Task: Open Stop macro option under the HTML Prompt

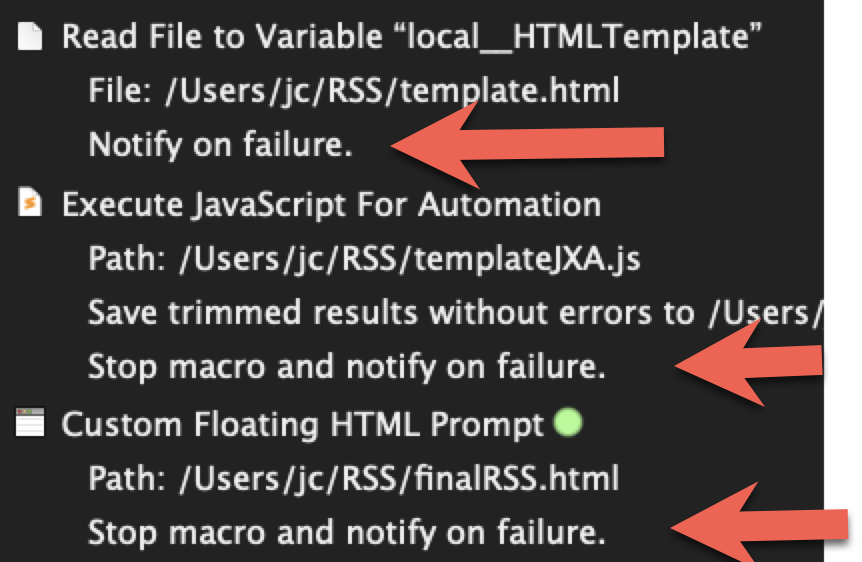Action: click(346, 531)
